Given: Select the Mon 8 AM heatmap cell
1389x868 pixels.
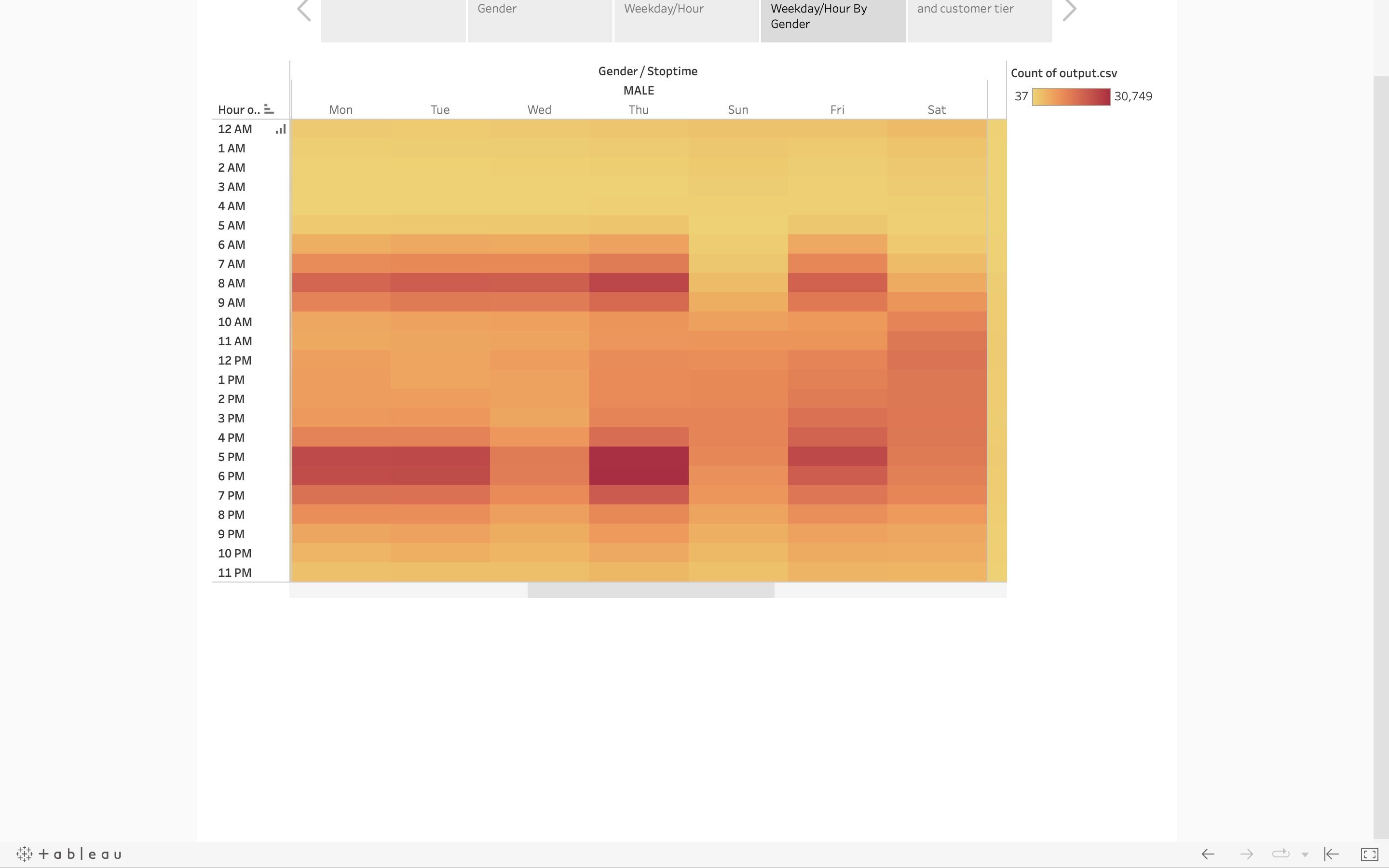Looking at the screenshot, I should click(340, 283).
